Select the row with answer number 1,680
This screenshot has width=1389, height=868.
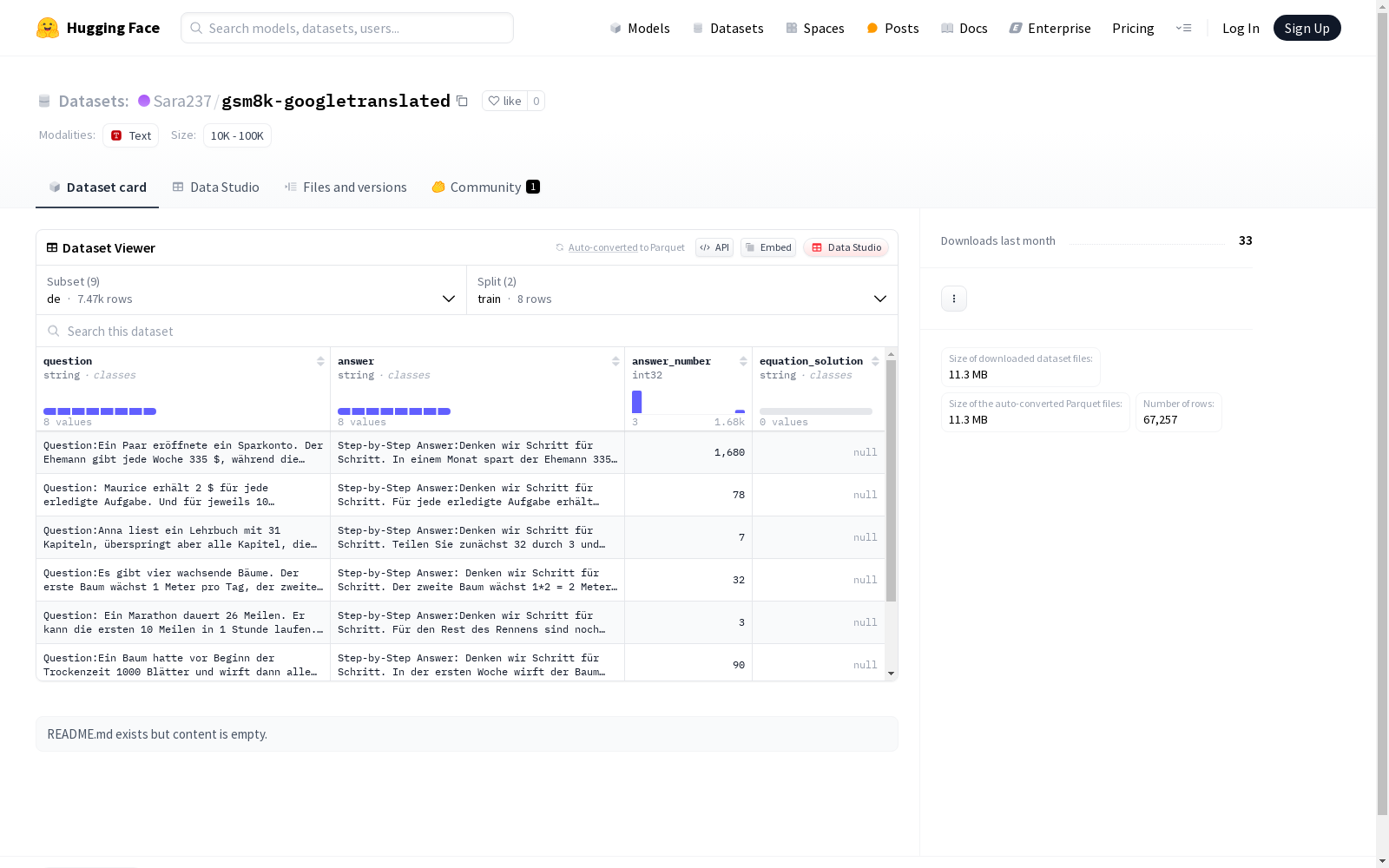coord(461,452)
